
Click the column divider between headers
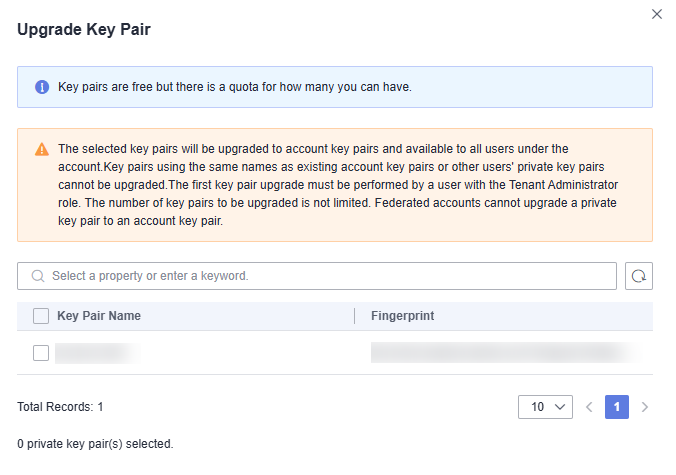354,316
